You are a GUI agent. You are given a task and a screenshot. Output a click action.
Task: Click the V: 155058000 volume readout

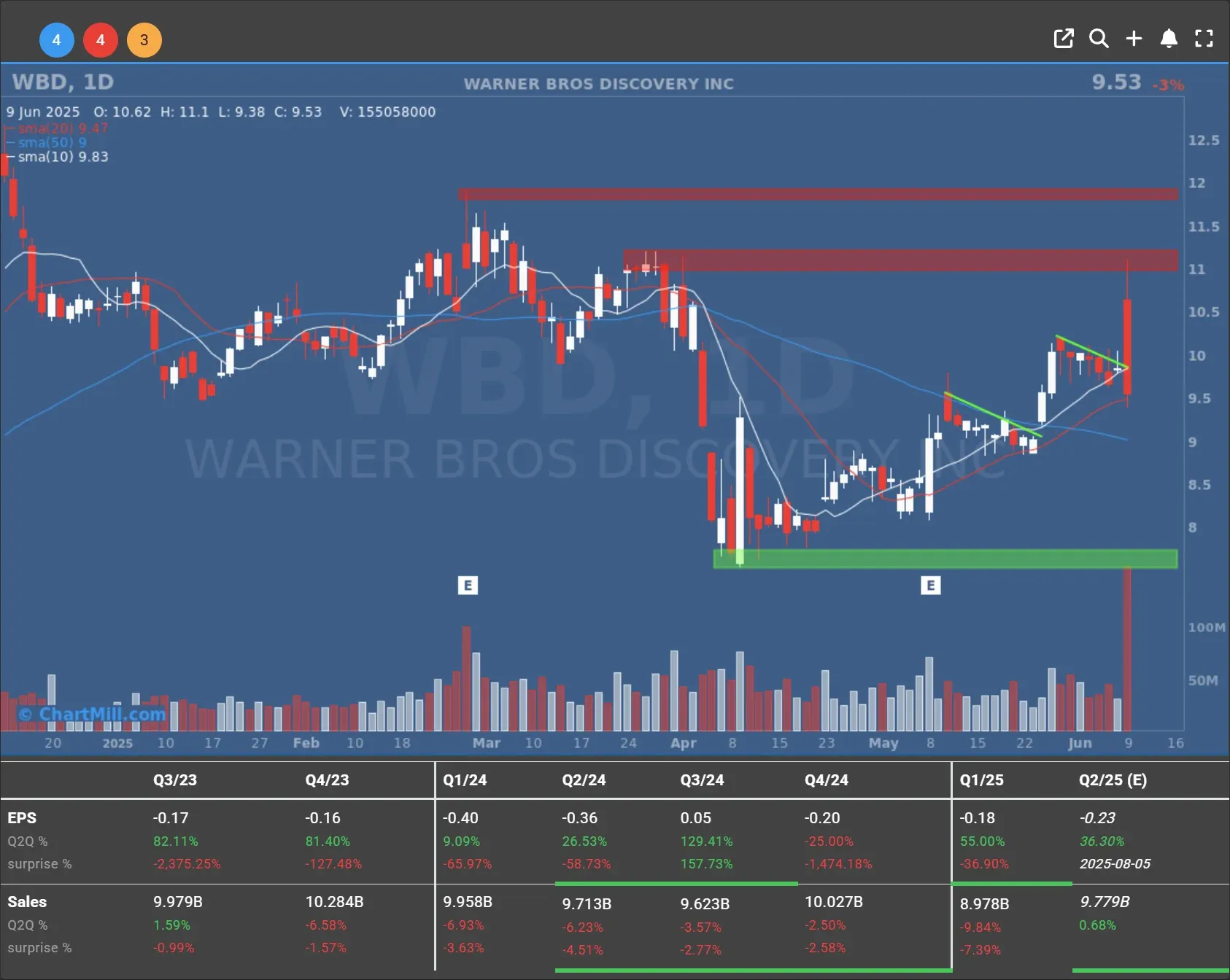(387, 112)
